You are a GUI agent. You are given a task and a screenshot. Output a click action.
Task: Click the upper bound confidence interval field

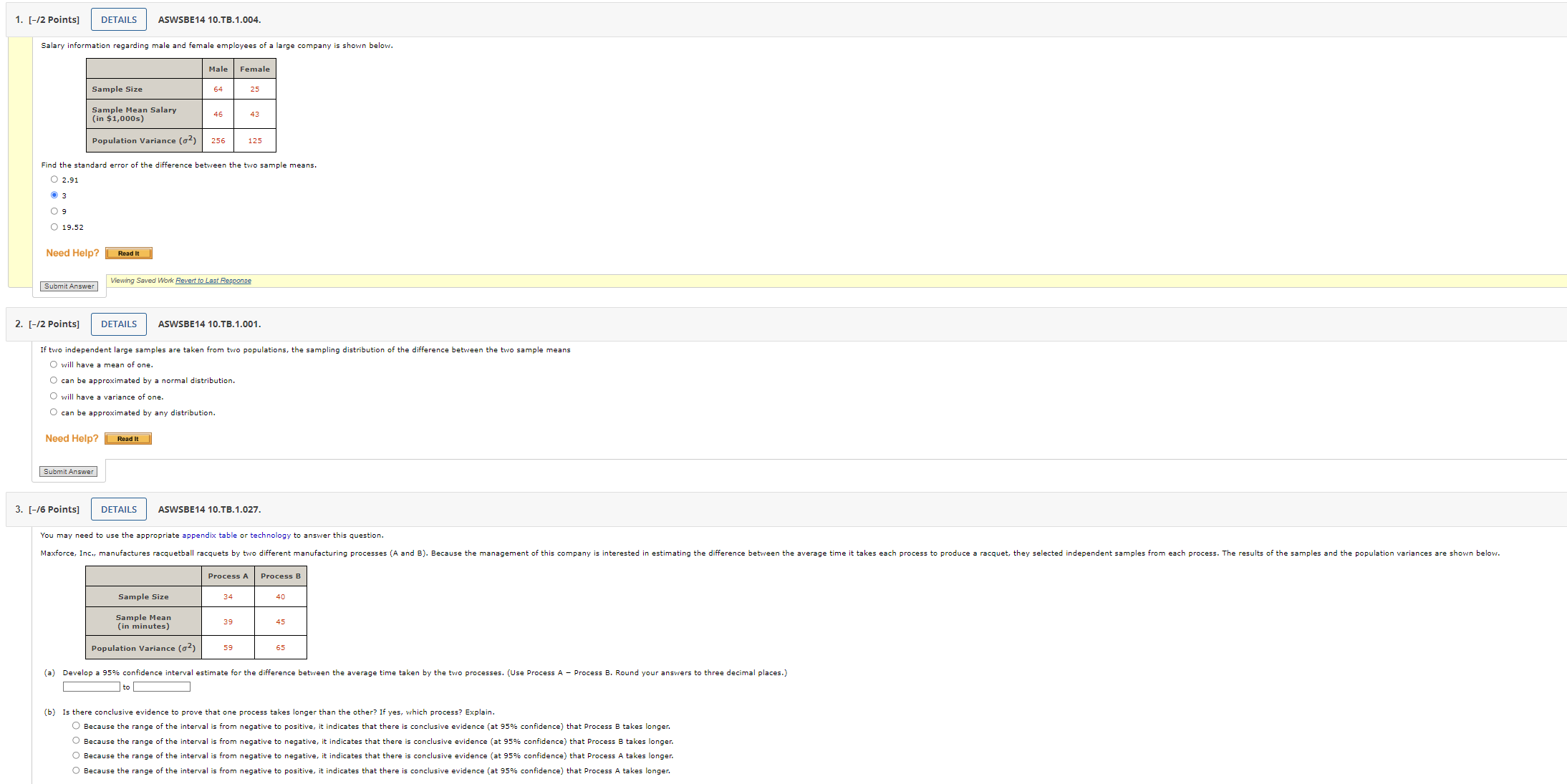click(162, 687)
